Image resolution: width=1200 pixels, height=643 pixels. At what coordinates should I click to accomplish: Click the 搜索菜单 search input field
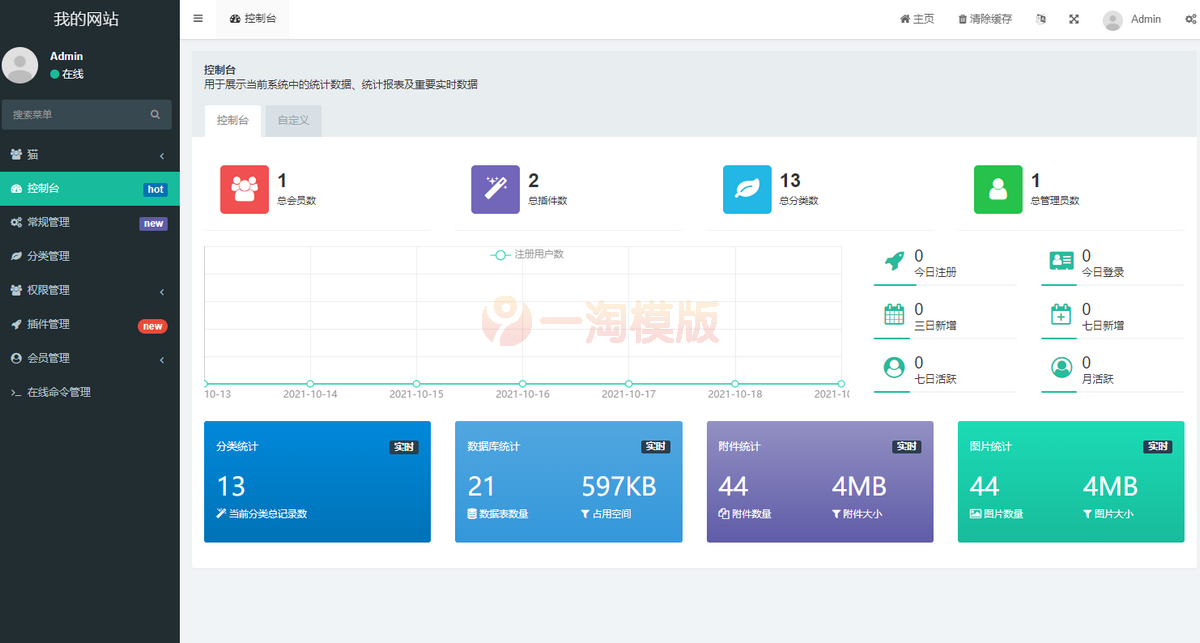[75, 114]
